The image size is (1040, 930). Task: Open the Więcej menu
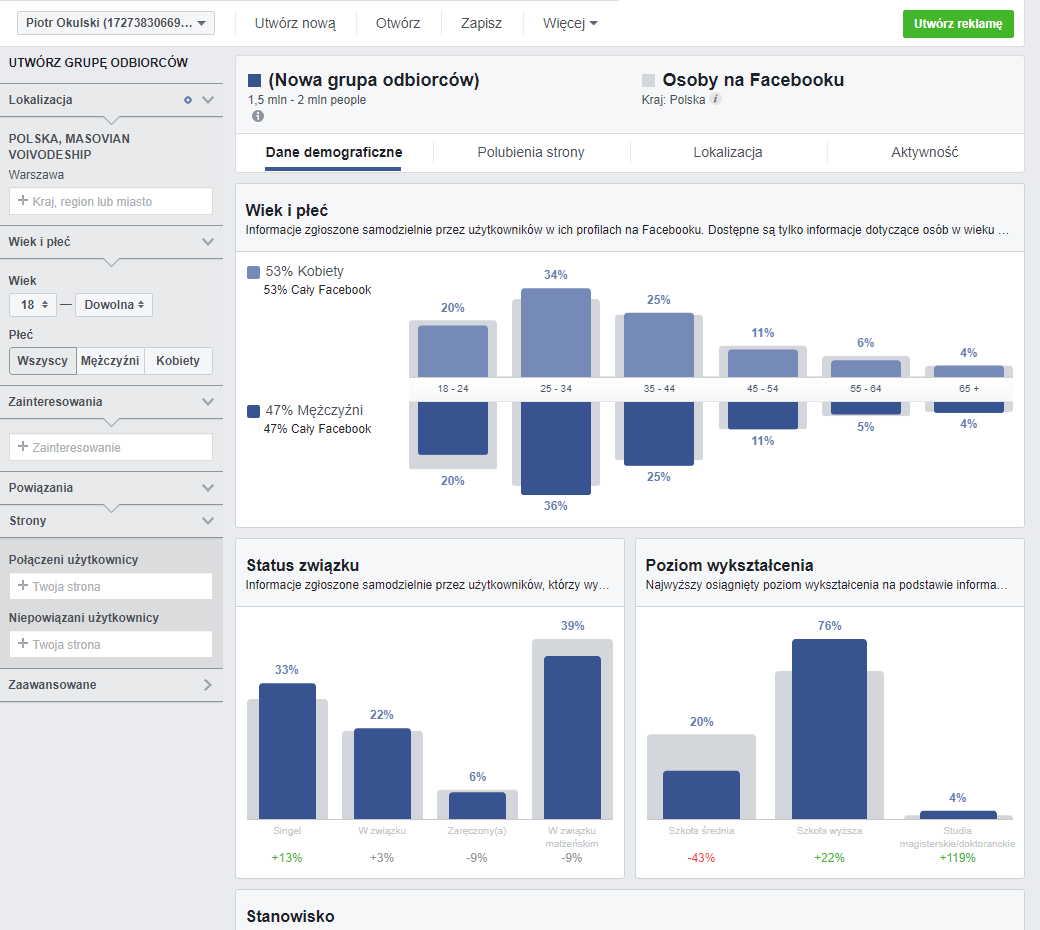[x=569, y=22]
